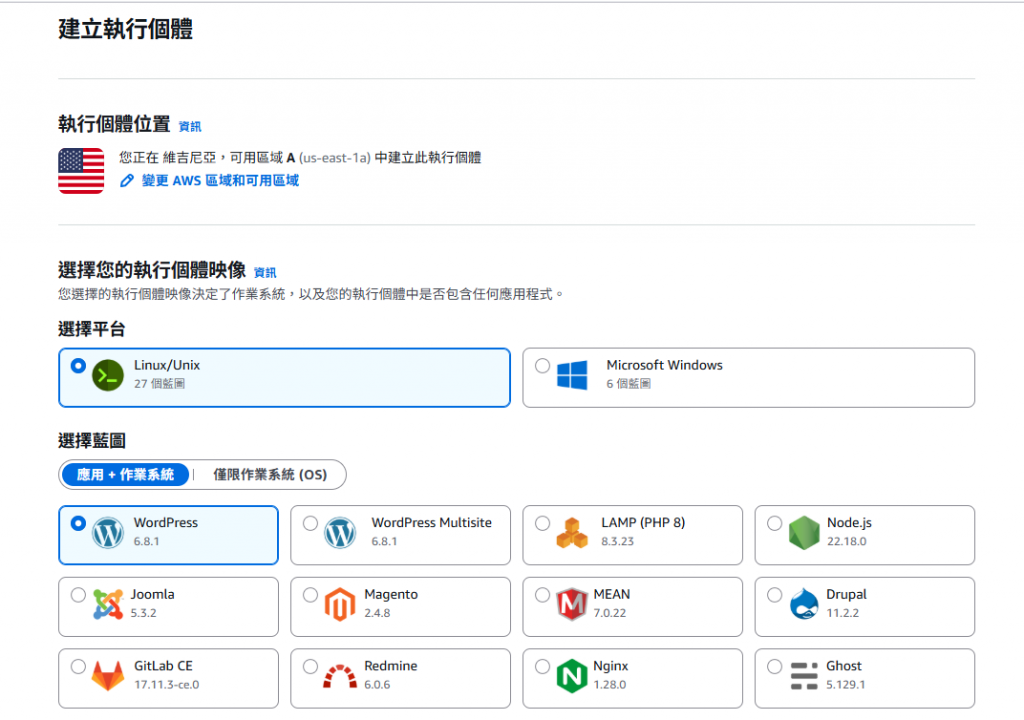Choose the WordPress Multisite radio button
The image size is (1024, 720).
(310, 523)
